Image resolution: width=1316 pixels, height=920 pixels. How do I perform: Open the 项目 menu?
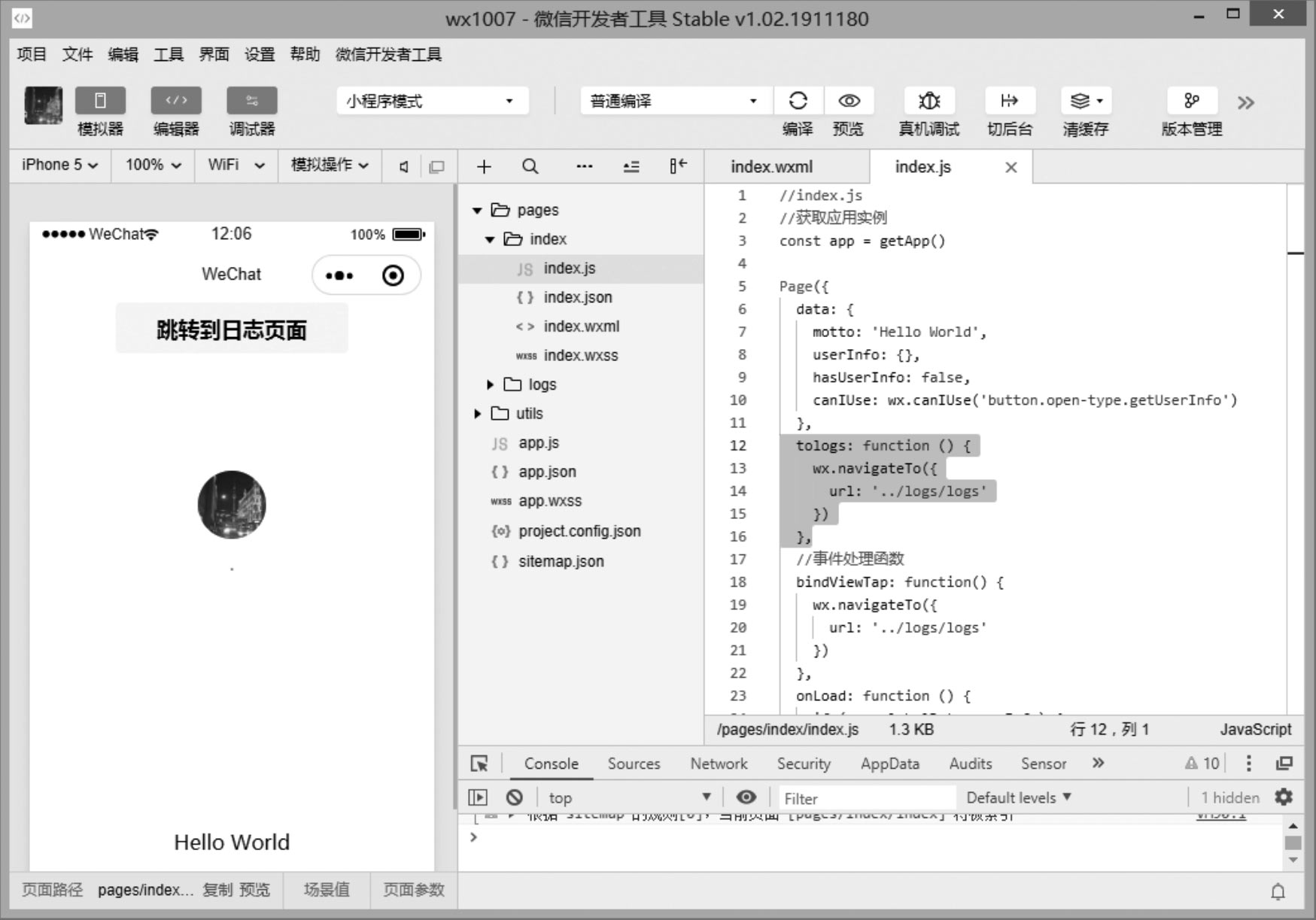pos(32,54)
